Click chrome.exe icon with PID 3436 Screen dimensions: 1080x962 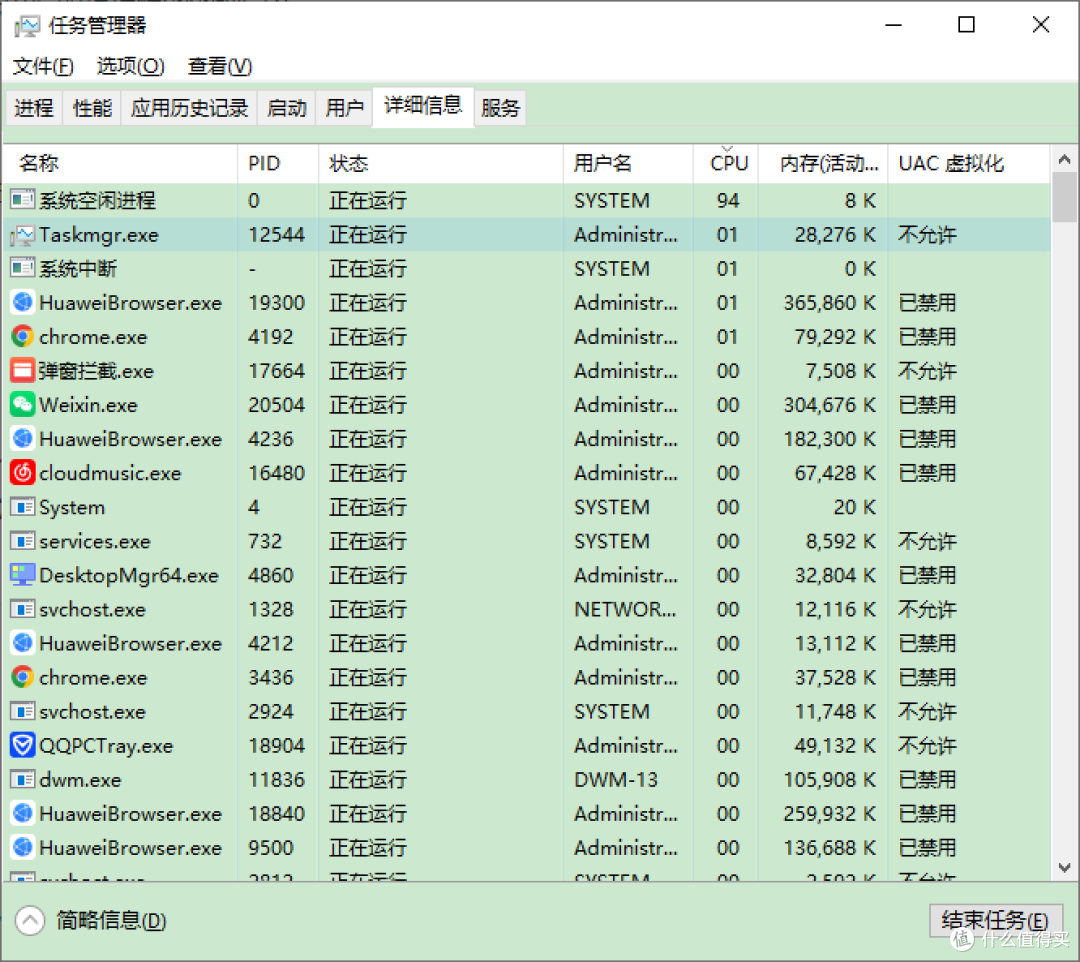pyautogui.click(x=22, y=678)
